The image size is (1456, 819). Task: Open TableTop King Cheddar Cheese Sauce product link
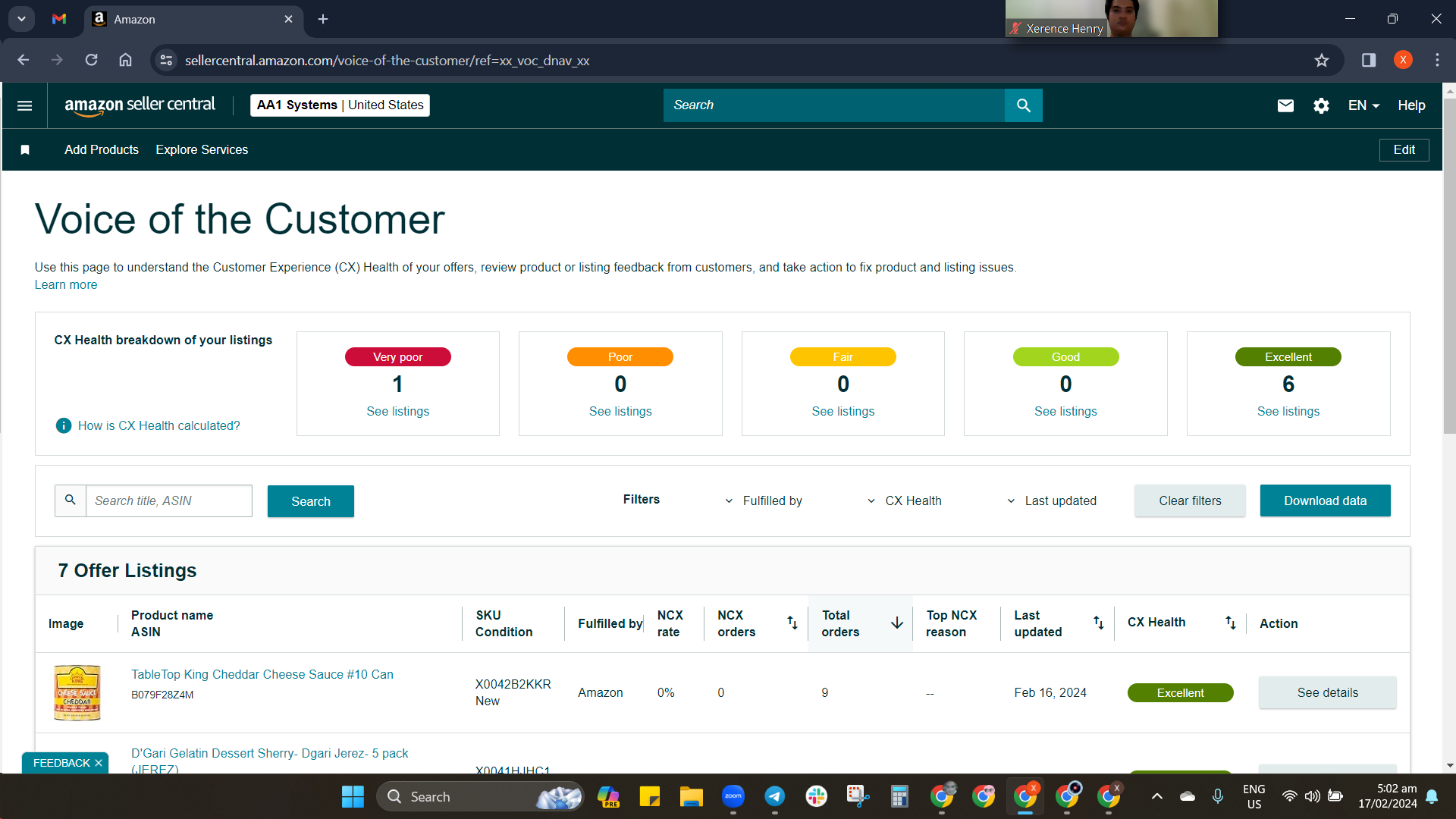point(262,674)
